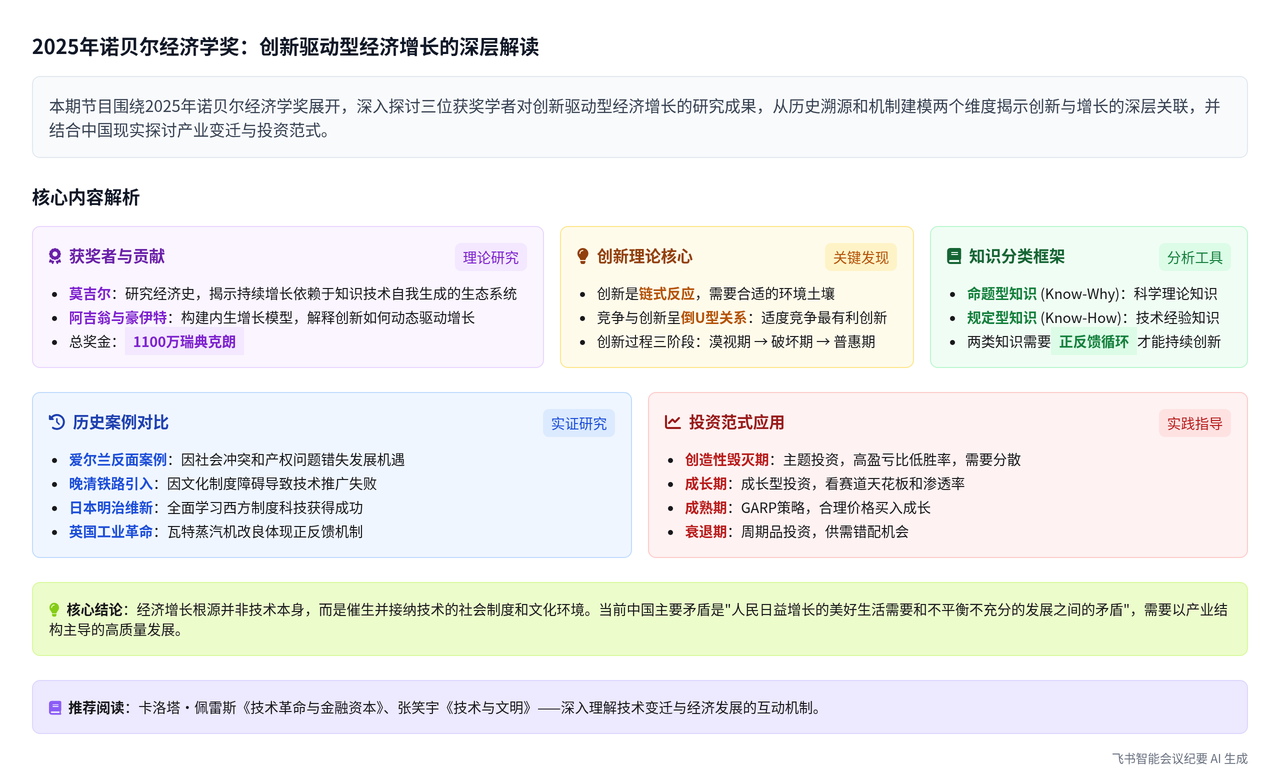Click the 倒U型关系 highlighted term

pos(714,318)
